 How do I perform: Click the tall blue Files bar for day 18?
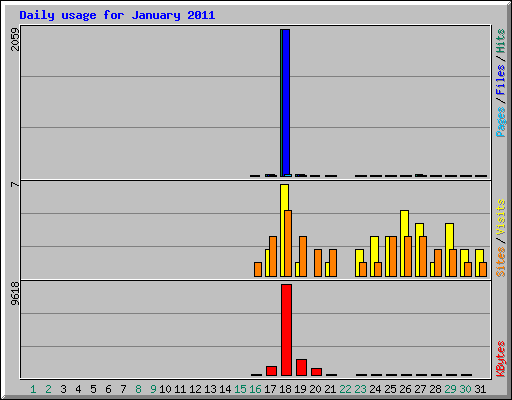286,103
